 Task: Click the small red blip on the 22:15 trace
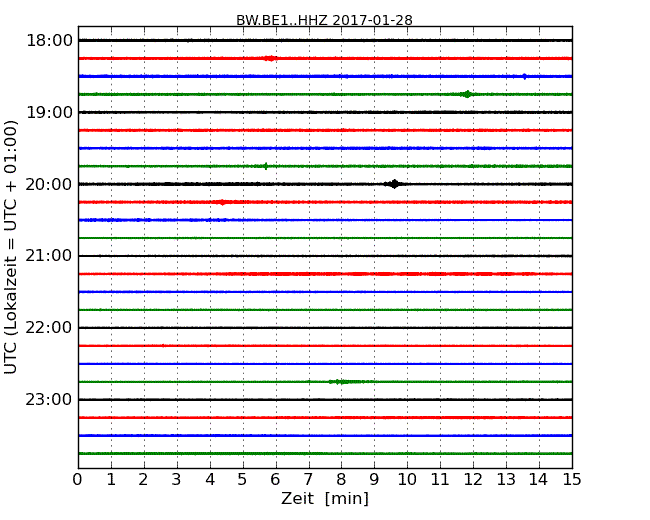click(163, 345)
